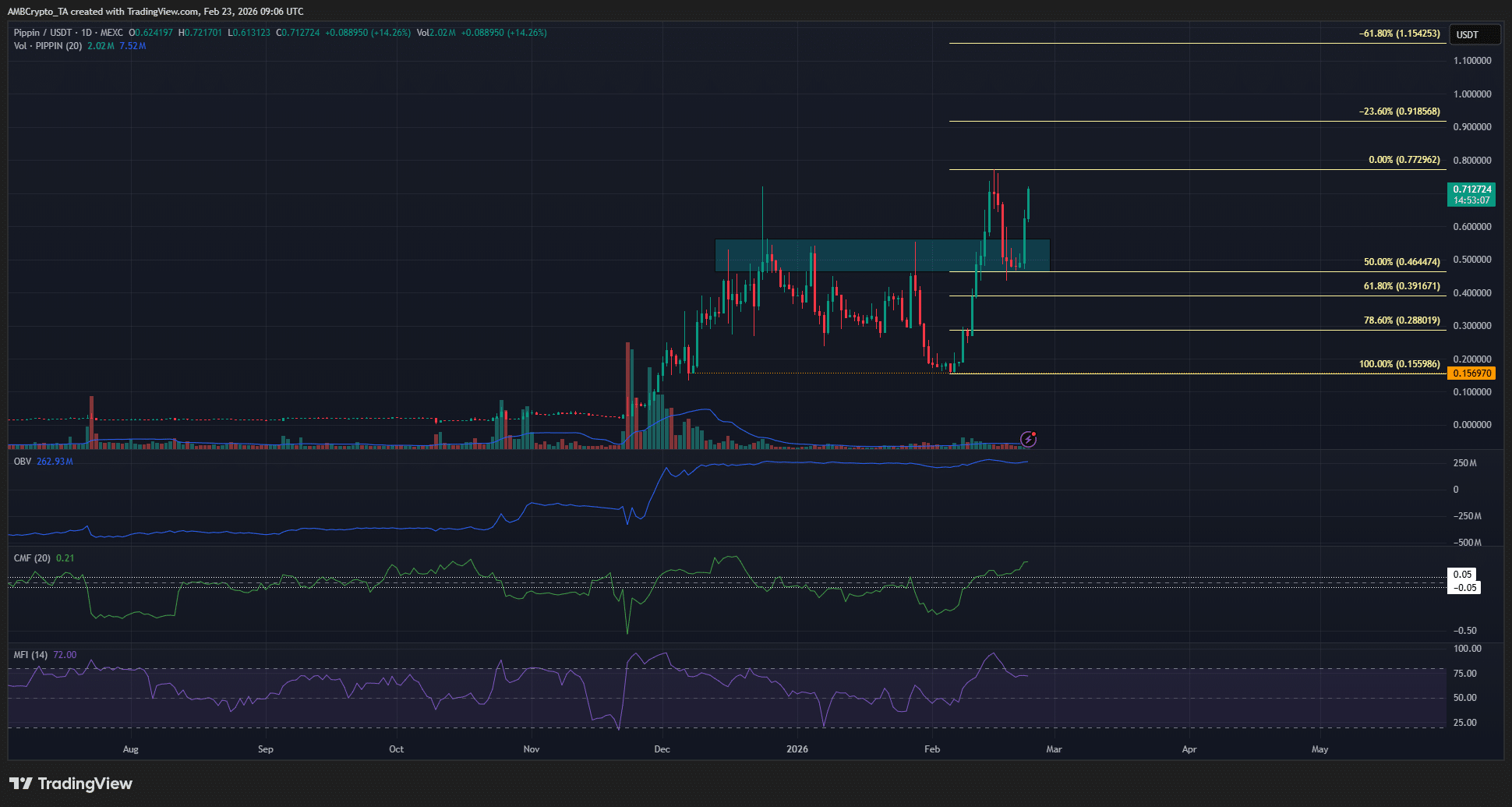Select the orange 0.156970 price label
The height and width of the screenshot is (807, 1512).
coord(1471,373)
